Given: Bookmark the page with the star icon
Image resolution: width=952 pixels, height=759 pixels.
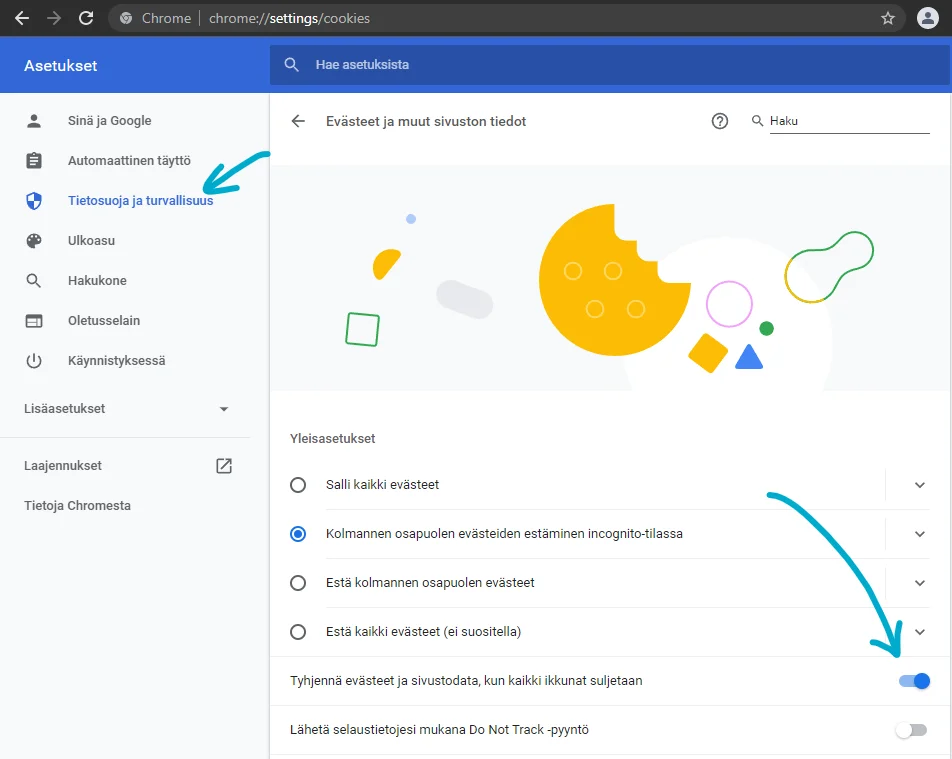Looking at the screenshot, I should (887, 17).
